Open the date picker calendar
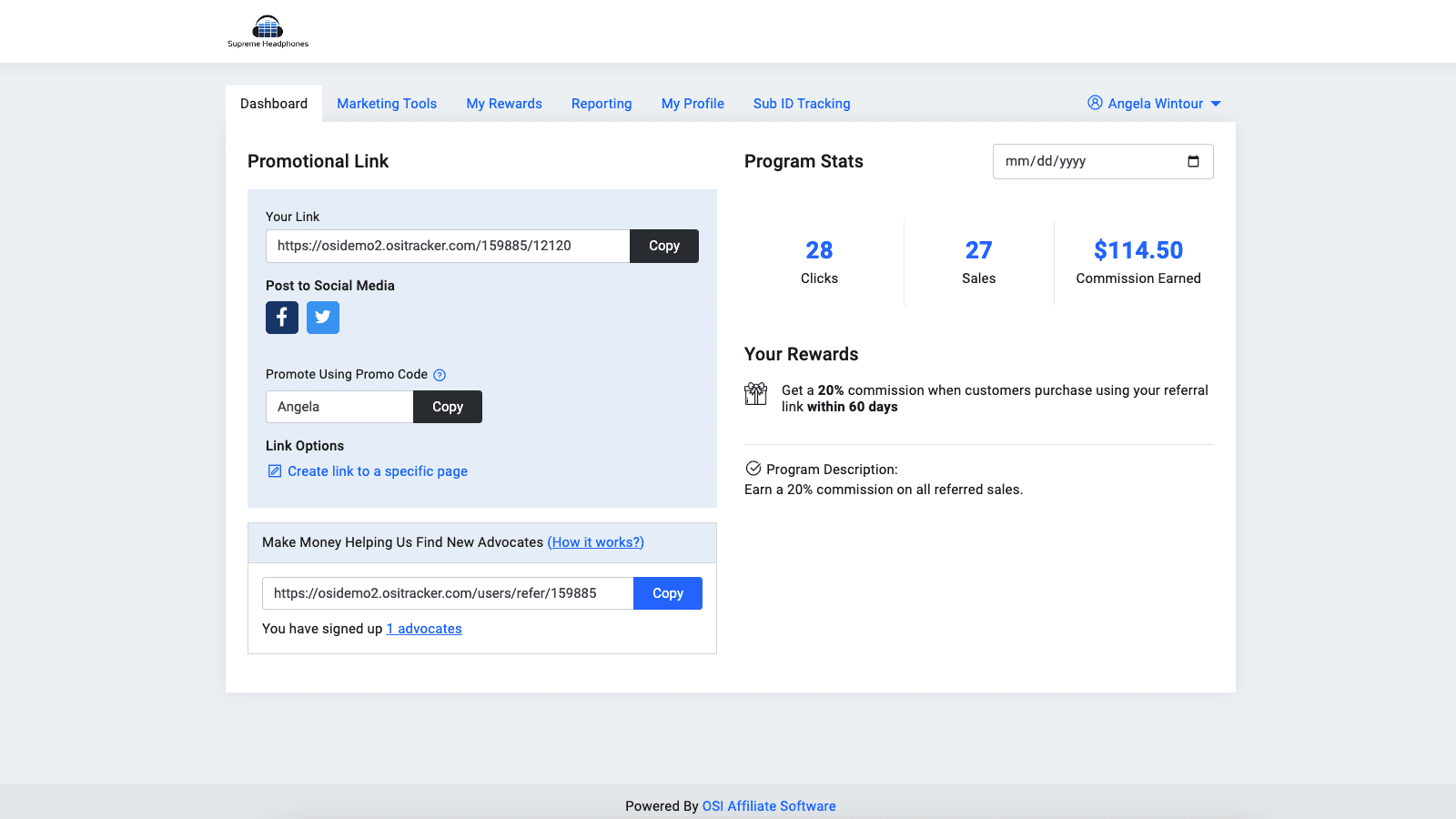Viewport: 1456px width, 819px height. tap(1195, 161)
